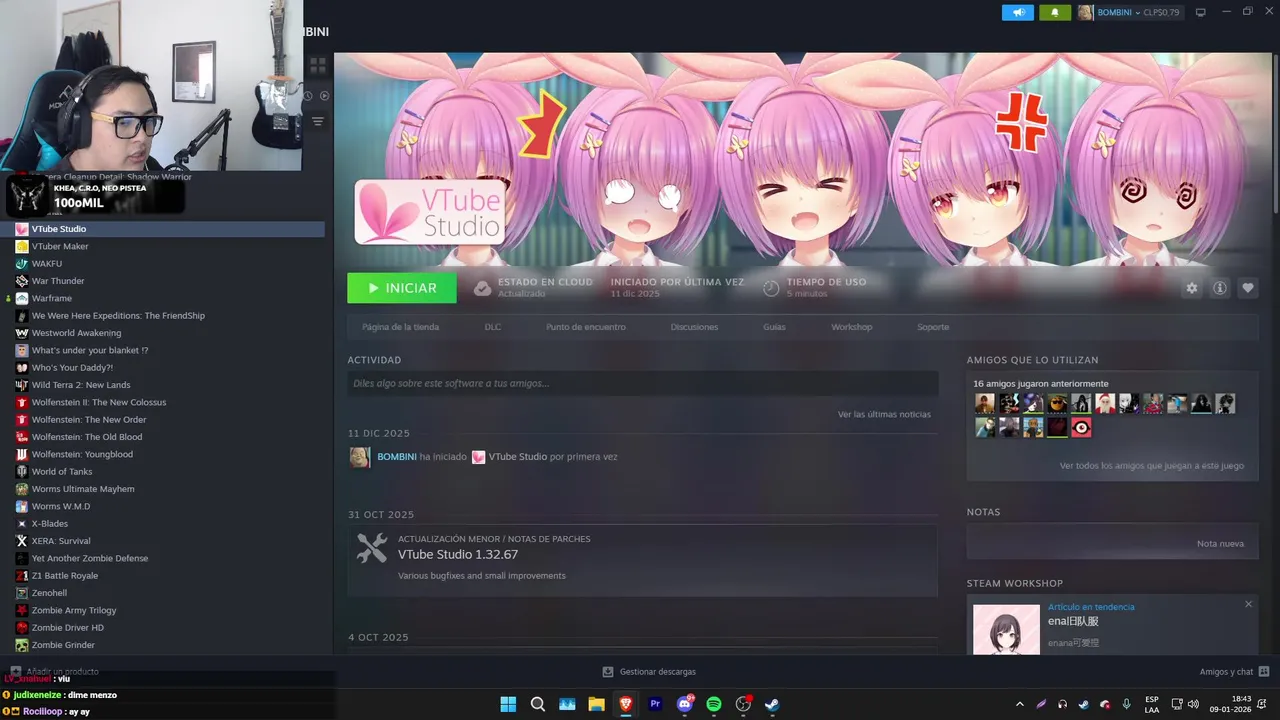Image resolution: width=1280 pixels, height=720 pixels.
Task: Open Punto de encuentro tab
Action: [x=586, y=327]
